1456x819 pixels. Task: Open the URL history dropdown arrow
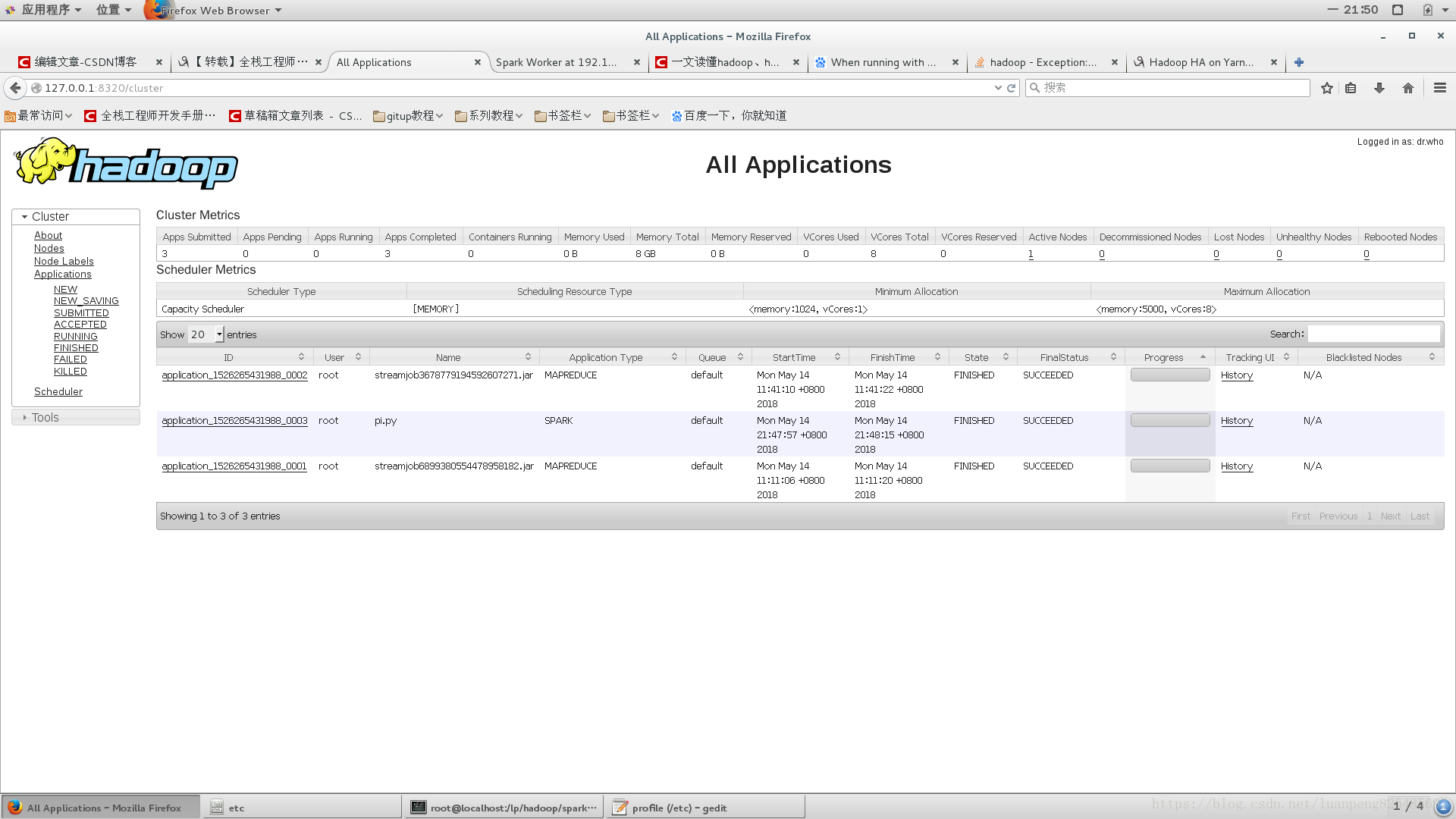tap(998, 88)
